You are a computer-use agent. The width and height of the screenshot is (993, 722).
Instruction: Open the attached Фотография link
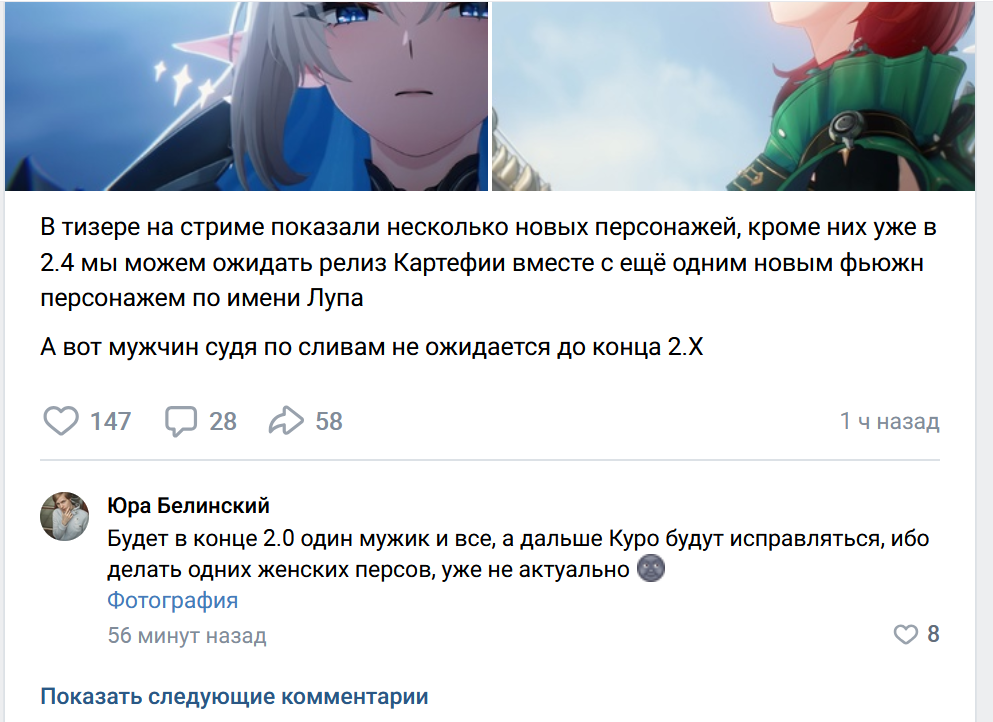[x=172, y=600]
